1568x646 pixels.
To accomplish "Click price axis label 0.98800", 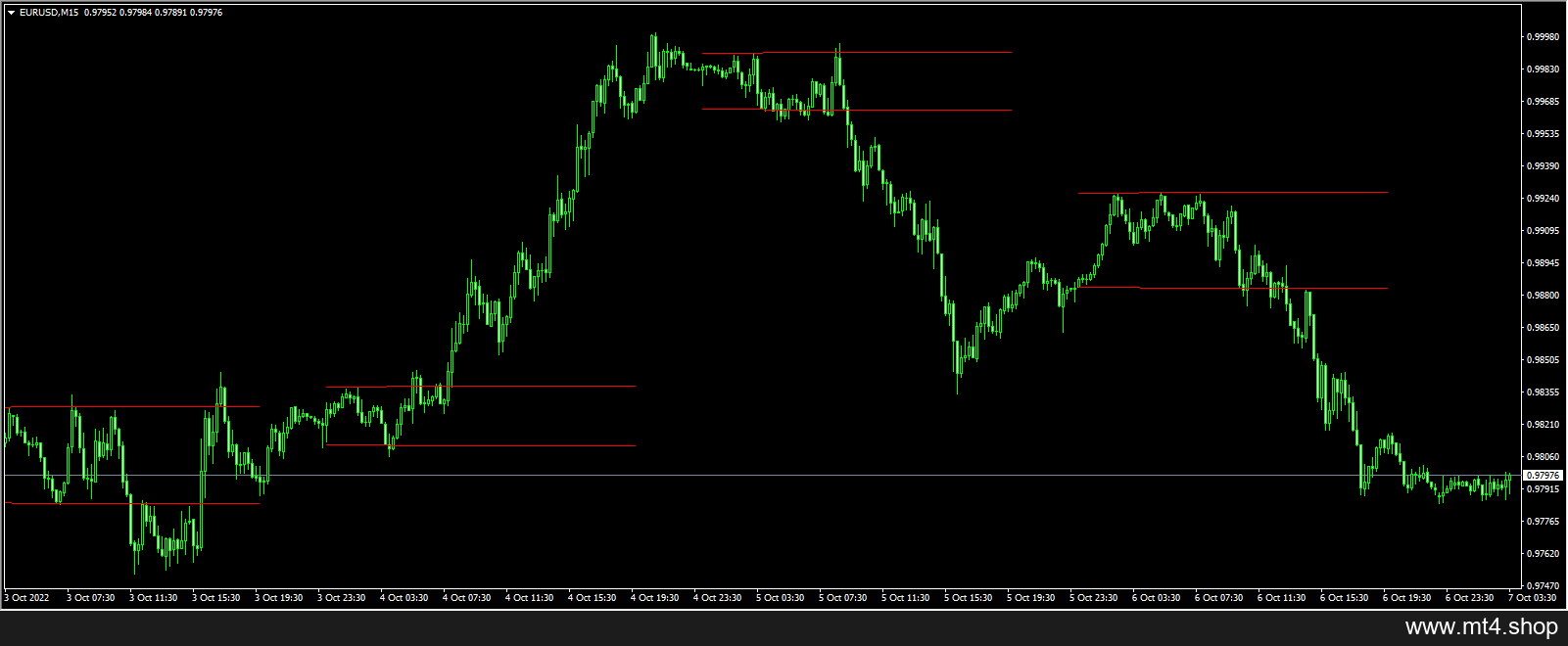I will pos(1544,296).
